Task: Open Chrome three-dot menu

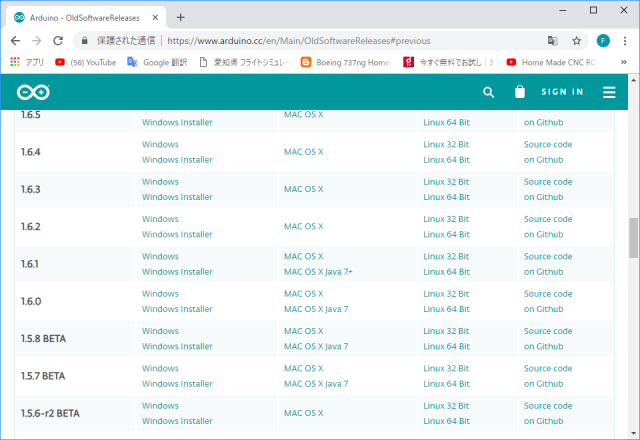Action: (x=625, y=41)
